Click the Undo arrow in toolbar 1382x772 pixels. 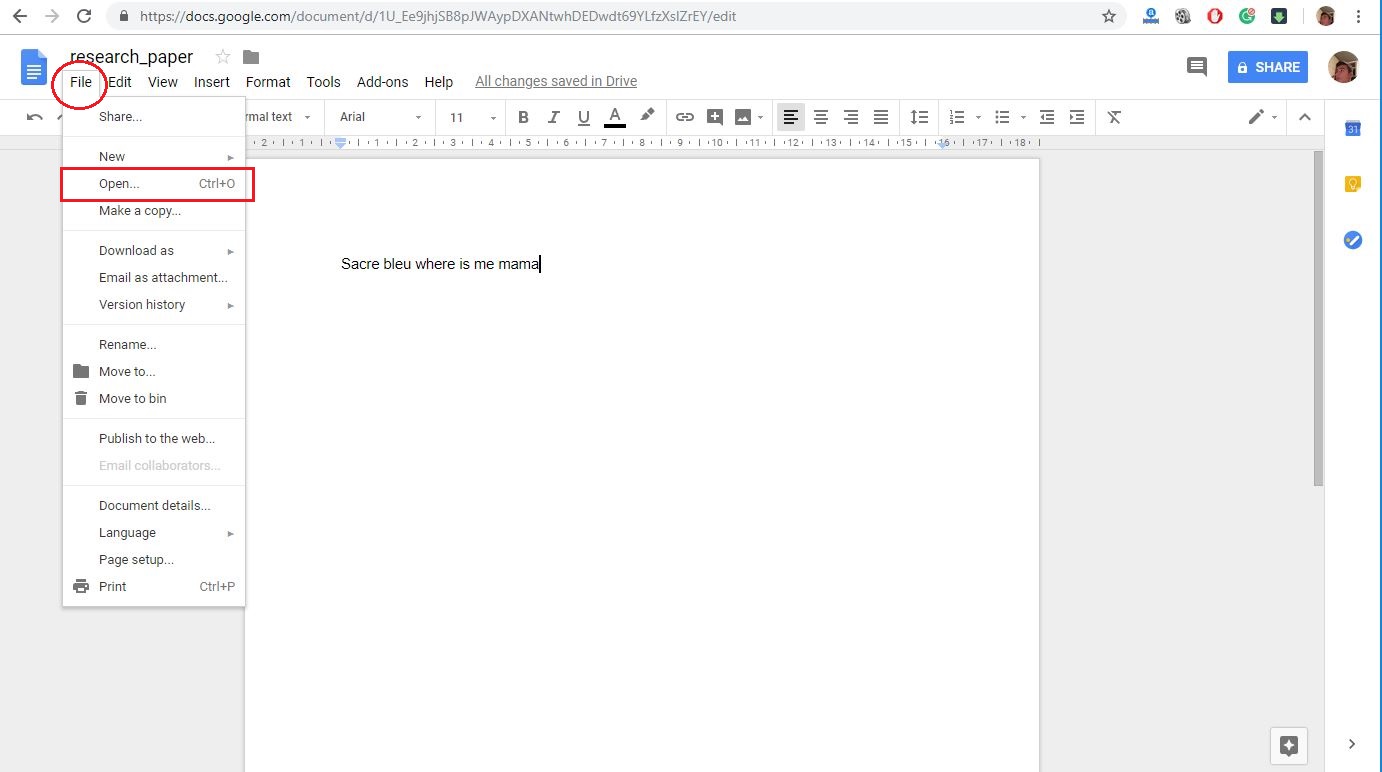(35, 117)
